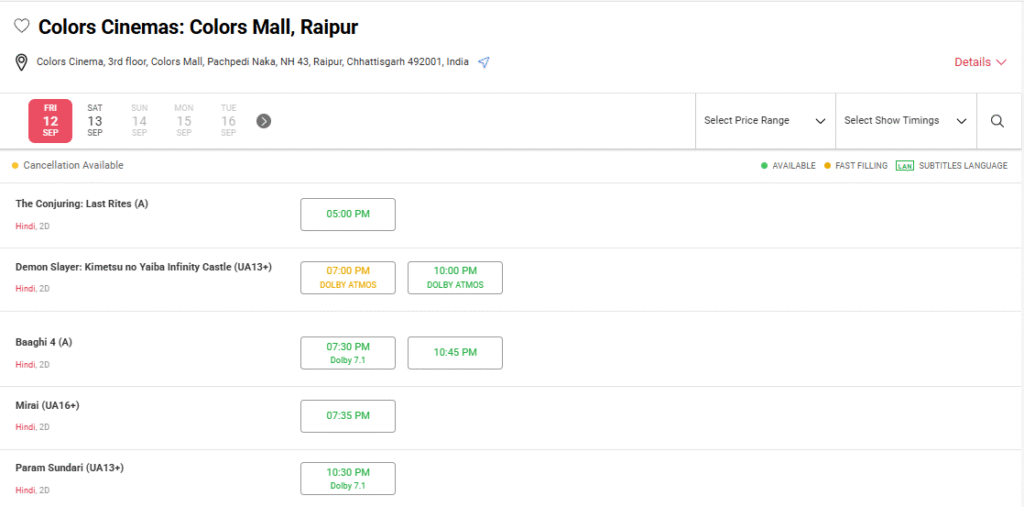Select Tuesday 16 Sep date tab

(228, 121)
